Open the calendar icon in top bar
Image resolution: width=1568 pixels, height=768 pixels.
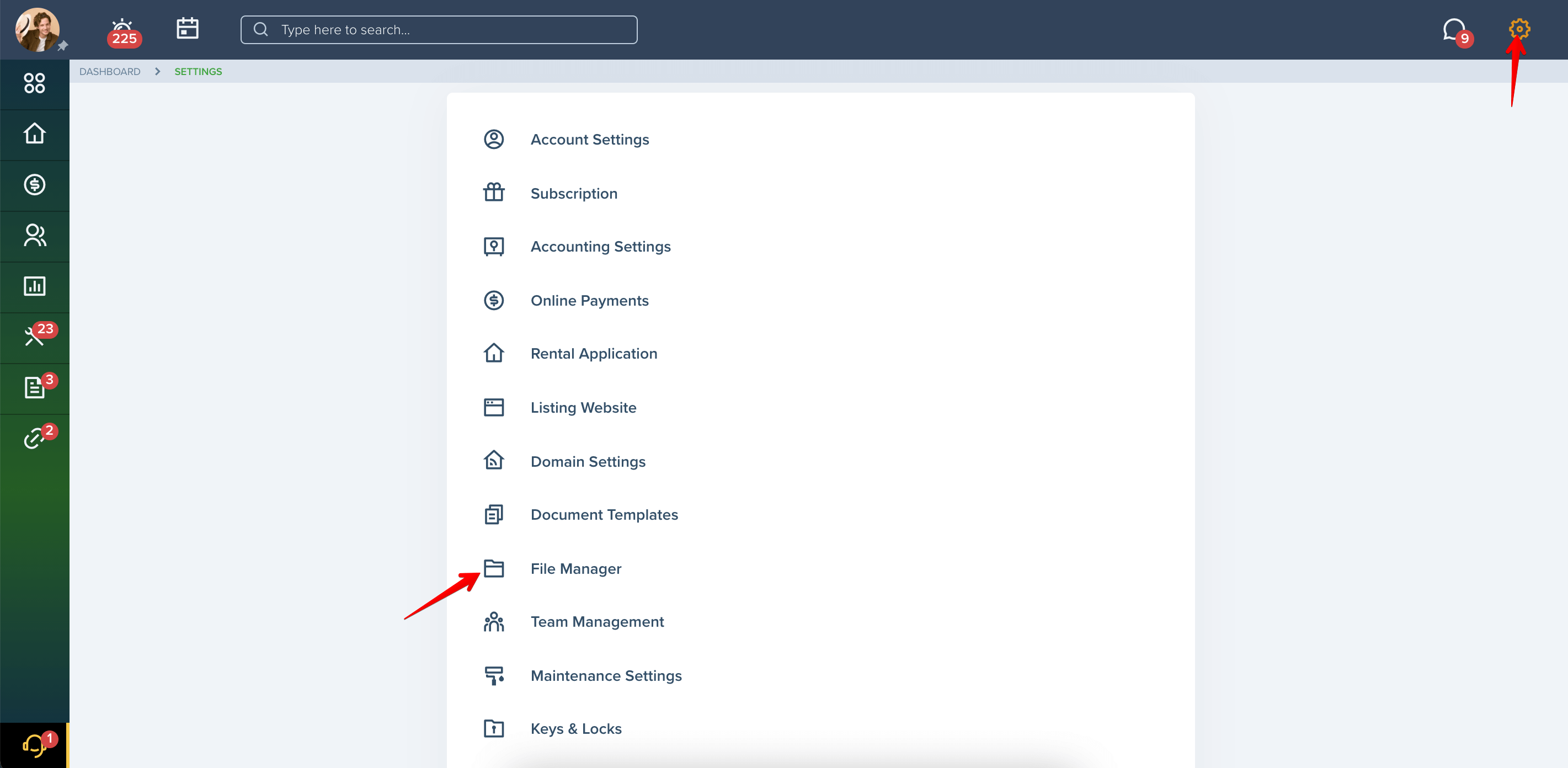(x=188, y=29)
